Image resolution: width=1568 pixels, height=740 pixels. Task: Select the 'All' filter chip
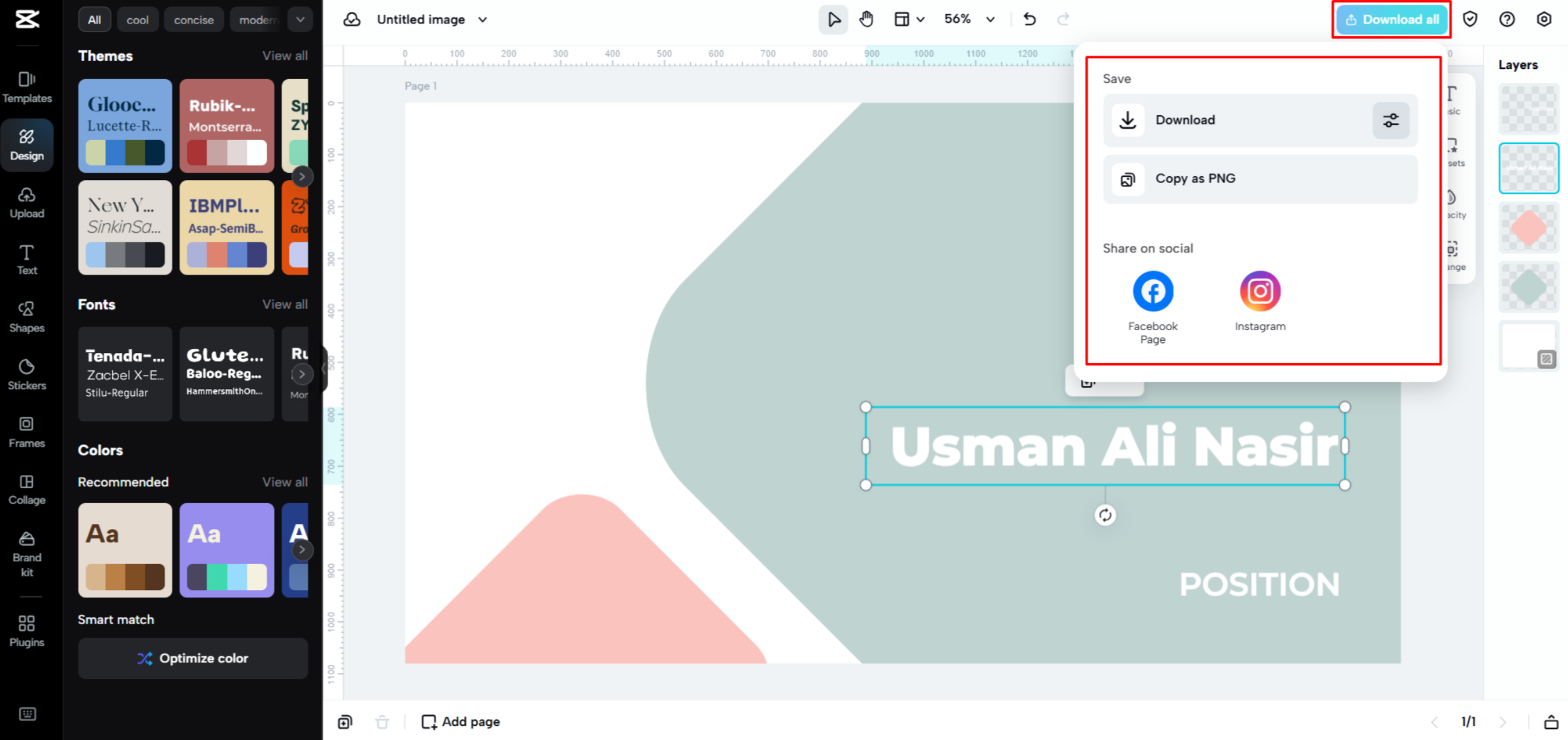click(94, 19)
